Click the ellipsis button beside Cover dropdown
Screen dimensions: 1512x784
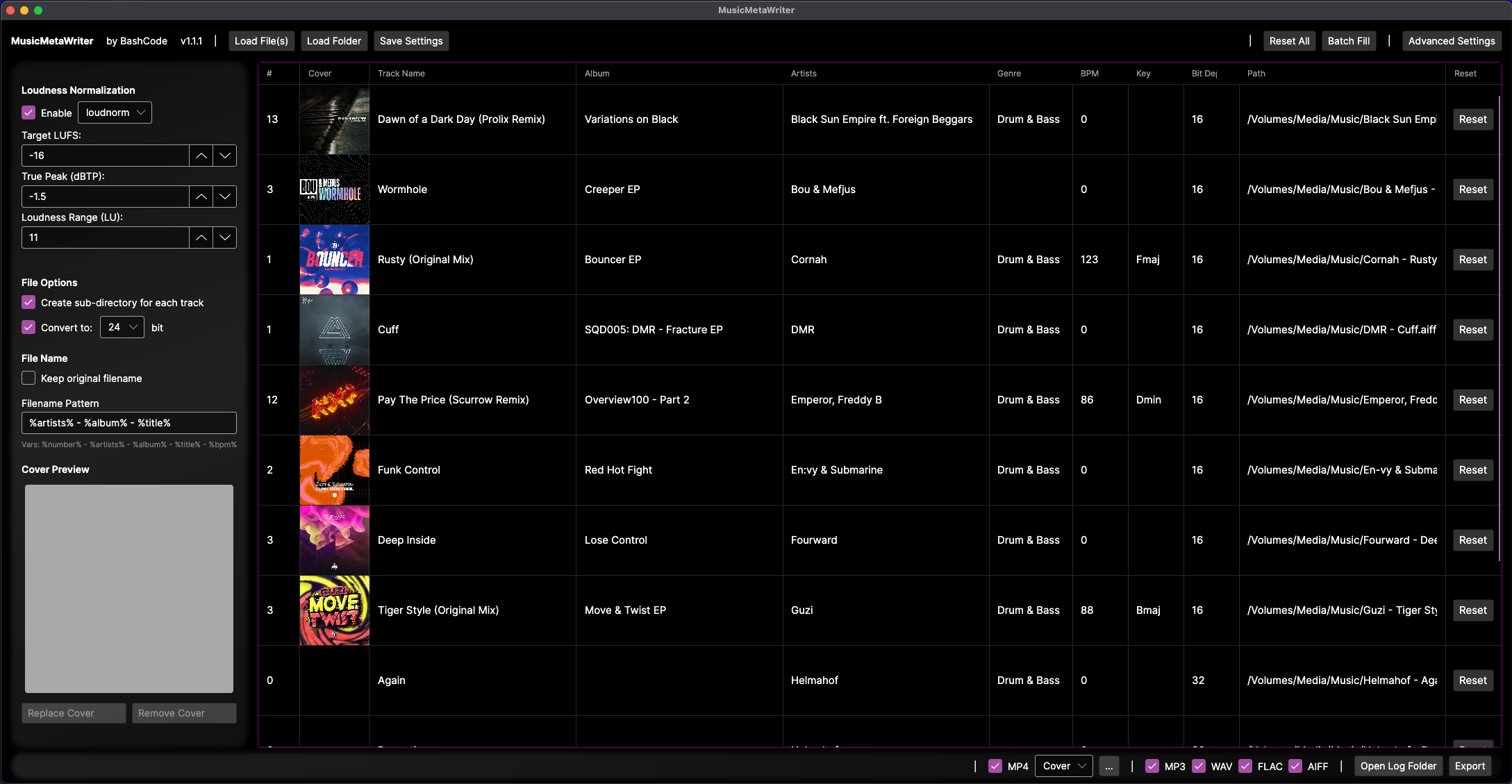click(1109, 766)
